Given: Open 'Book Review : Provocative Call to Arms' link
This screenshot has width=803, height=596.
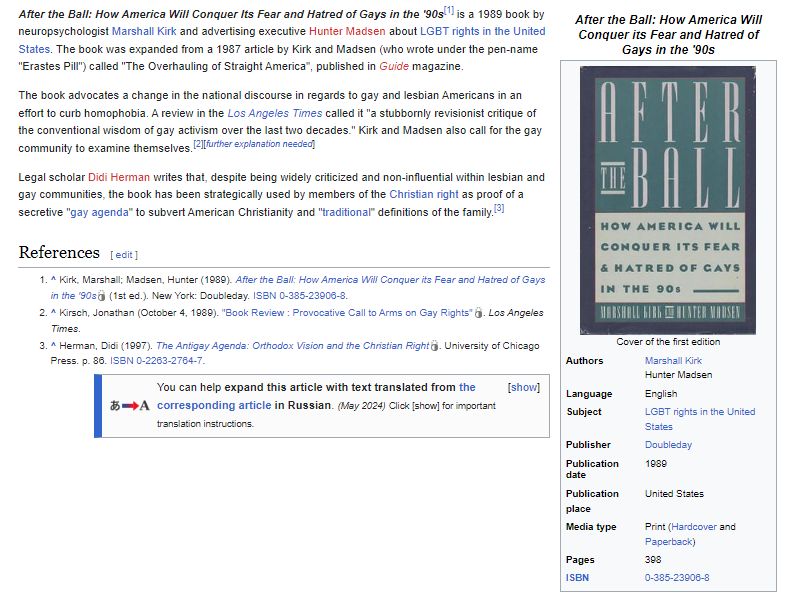Looking at the screenshot, I should pyautogui.click(x=346, y=313).
